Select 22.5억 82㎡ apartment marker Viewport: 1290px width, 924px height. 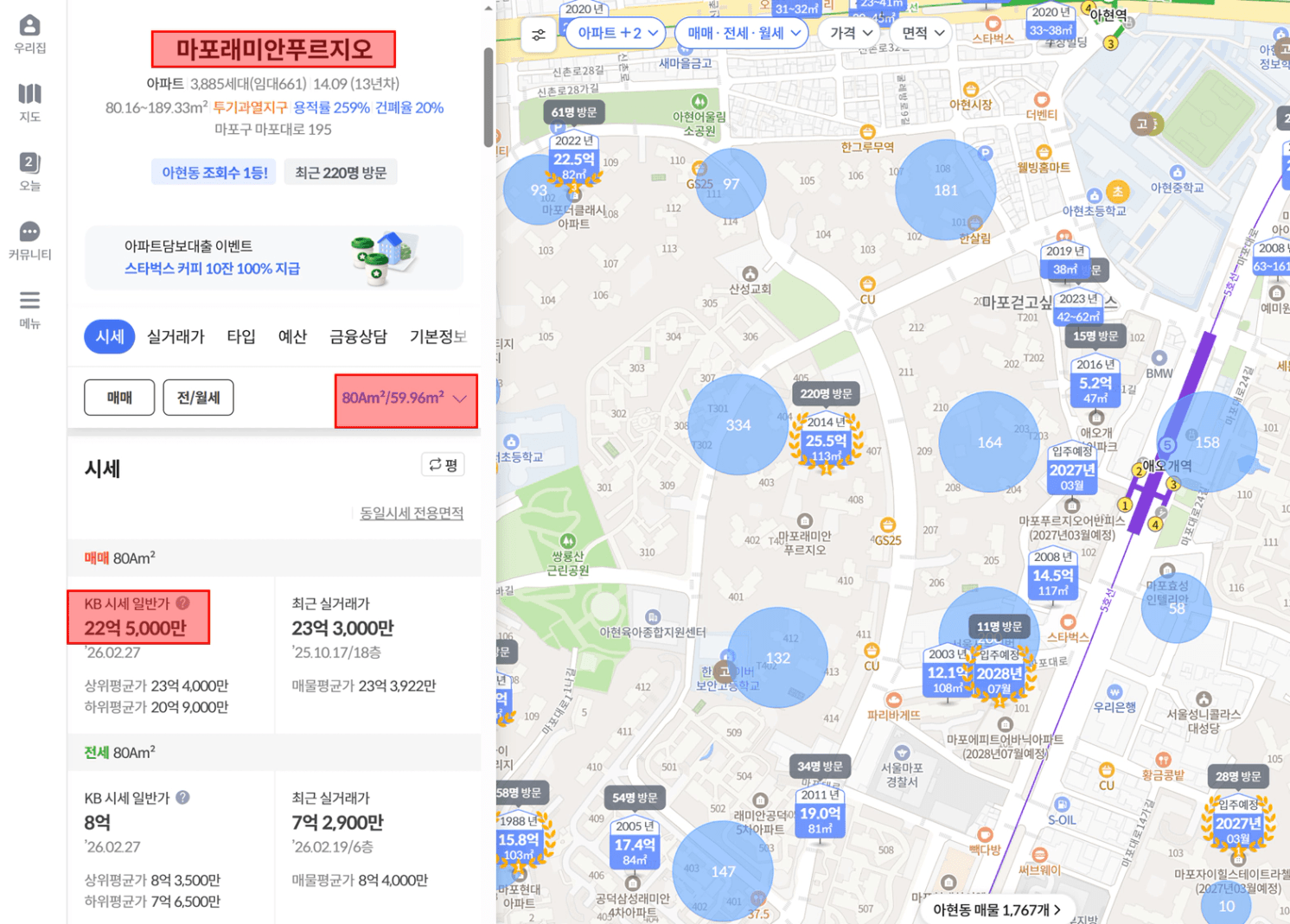tap(574, 159)
